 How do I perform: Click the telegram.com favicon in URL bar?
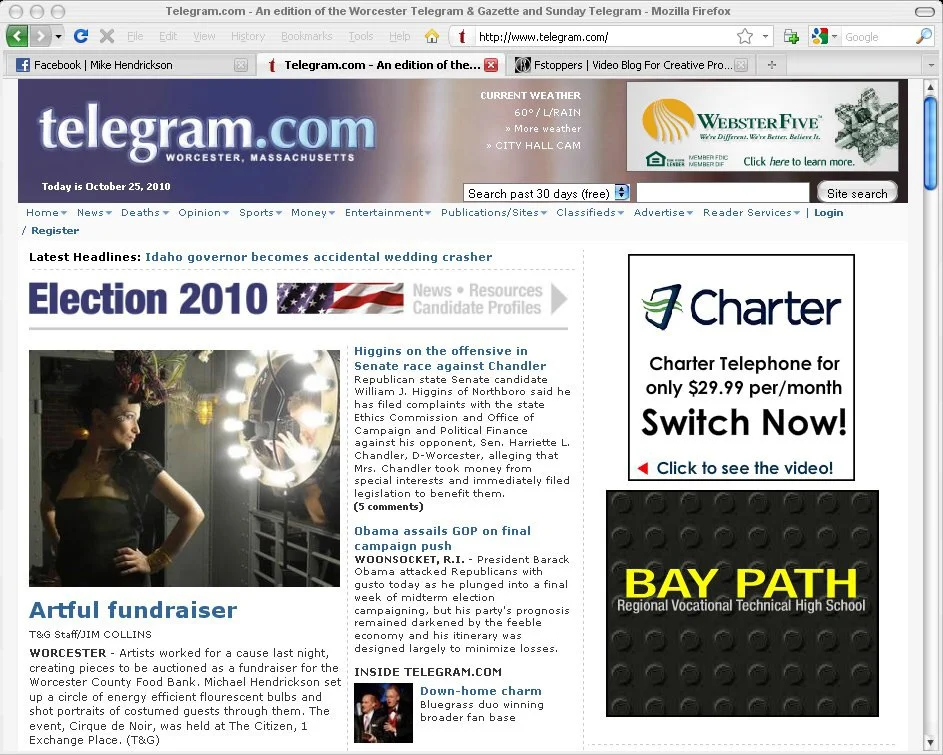(x=462, y=37)
